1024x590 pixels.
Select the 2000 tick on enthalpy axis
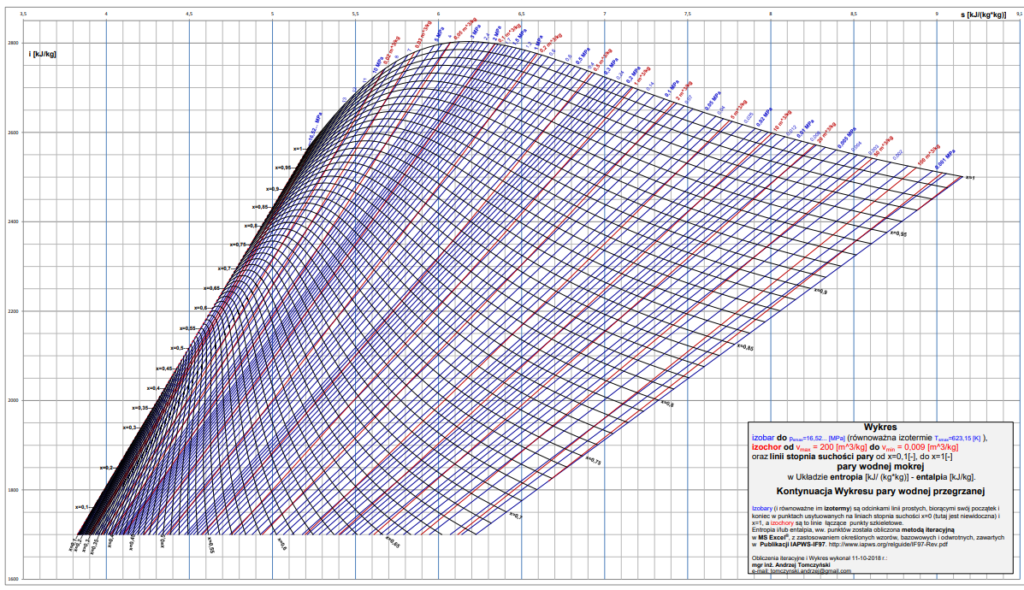click(13, 401)
